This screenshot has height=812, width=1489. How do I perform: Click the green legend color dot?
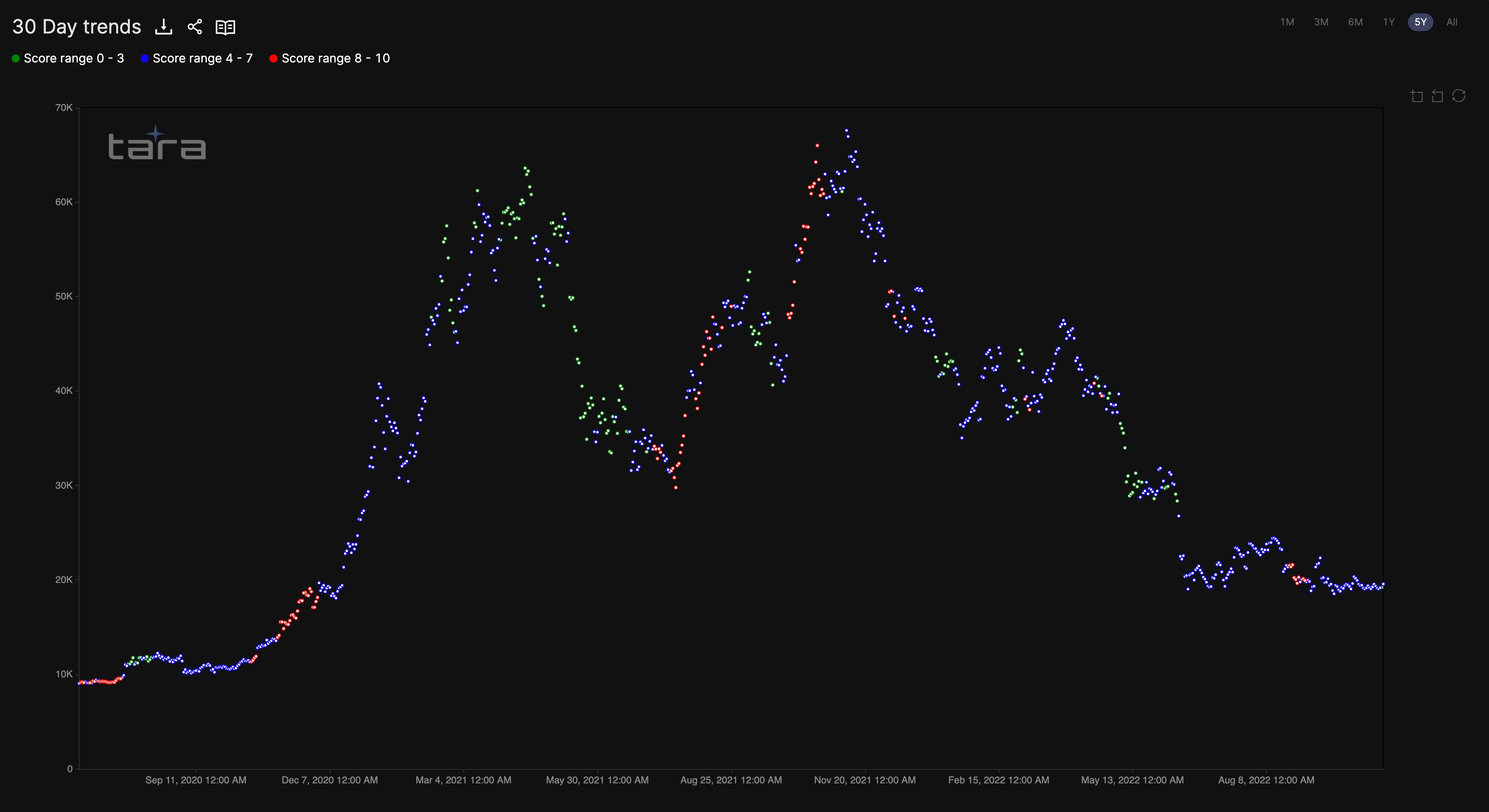(16, 58)
